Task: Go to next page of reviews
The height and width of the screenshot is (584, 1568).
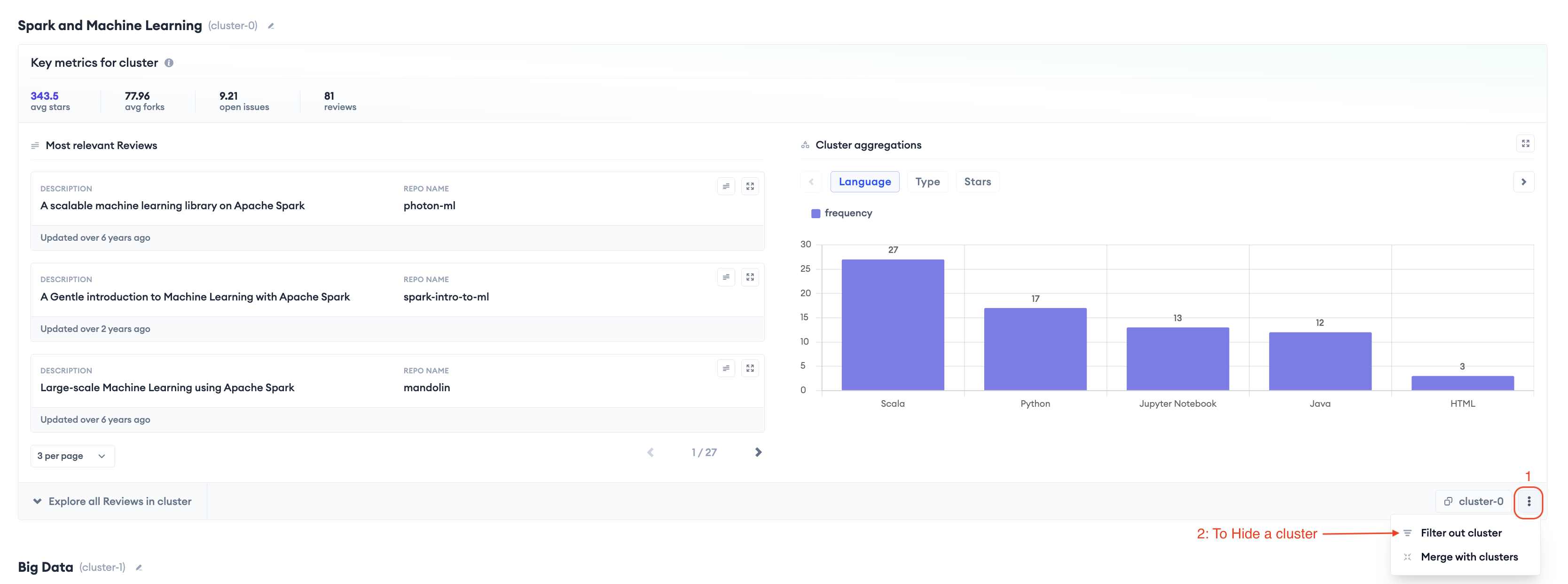Action: 758,452
